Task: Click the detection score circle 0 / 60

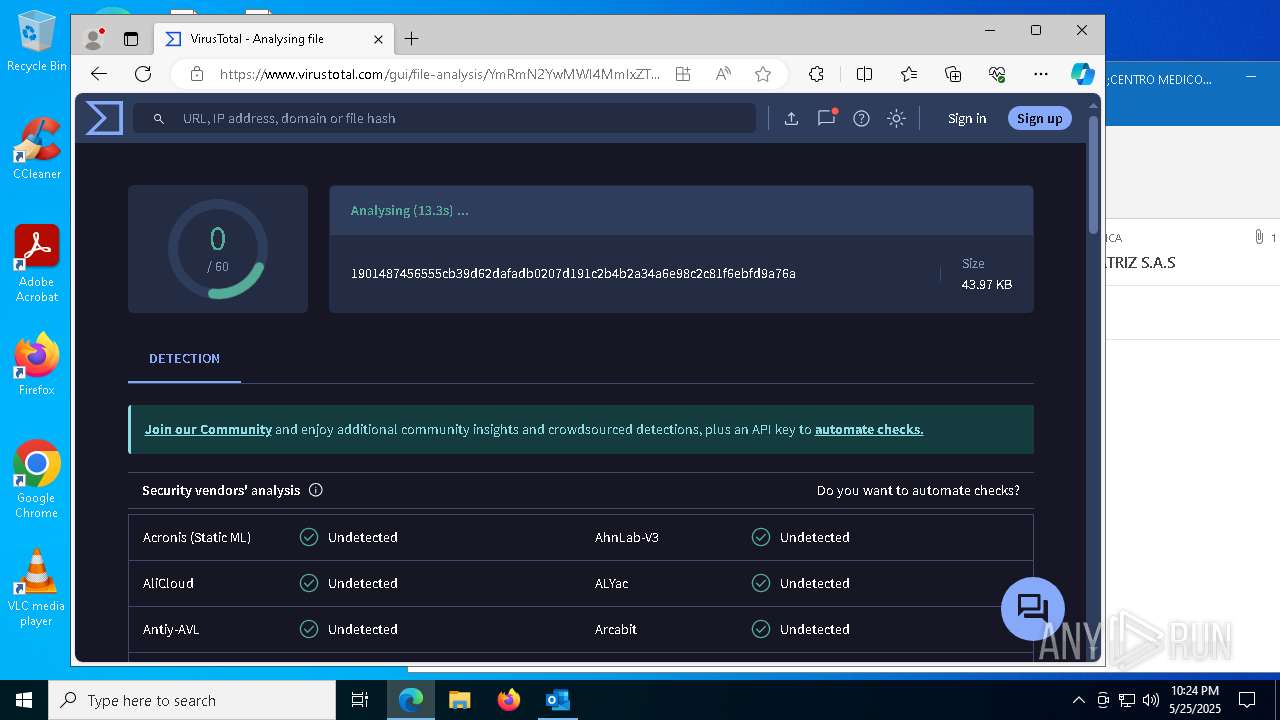Action: (x=218, y=249)
